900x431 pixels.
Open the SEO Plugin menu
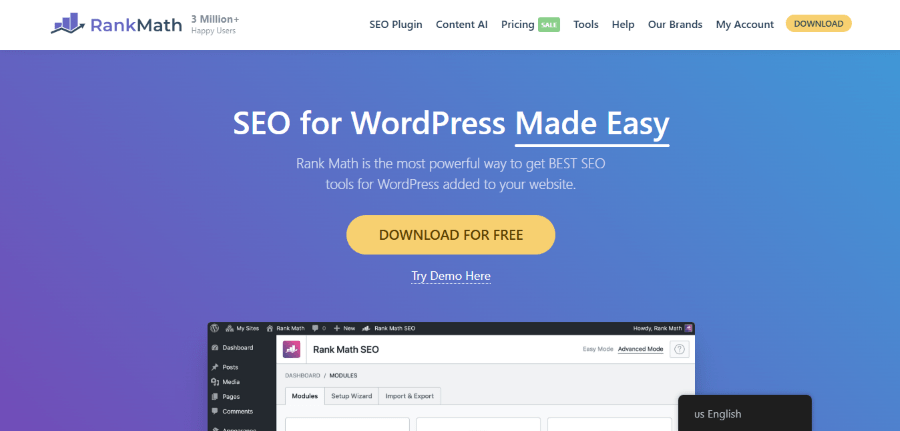point(396,24)
